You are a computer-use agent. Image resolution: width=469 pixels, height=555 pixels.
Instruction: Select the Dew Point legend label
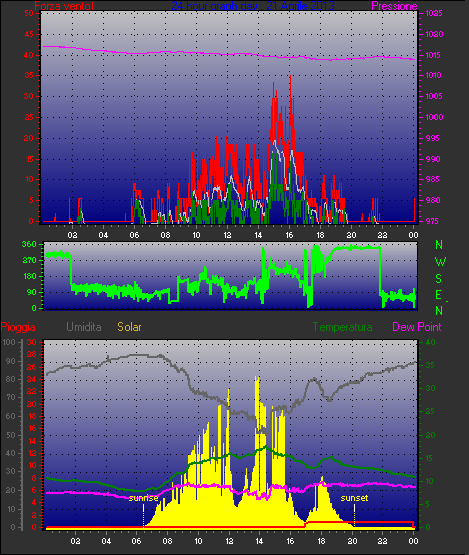tap(417, 327)
